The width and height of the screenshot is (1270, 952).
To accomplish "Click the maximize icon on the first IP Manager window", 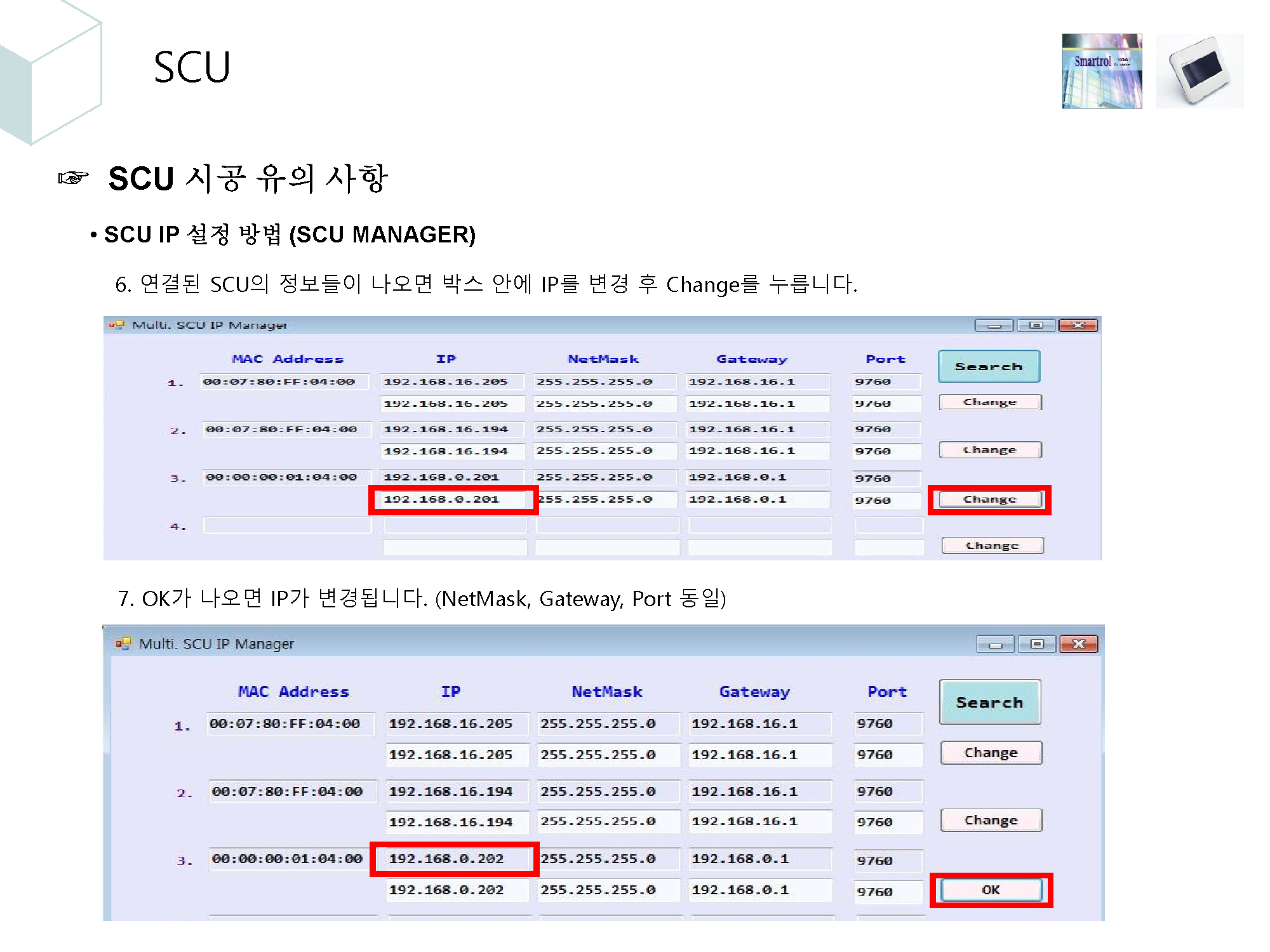I will 1037,324.
